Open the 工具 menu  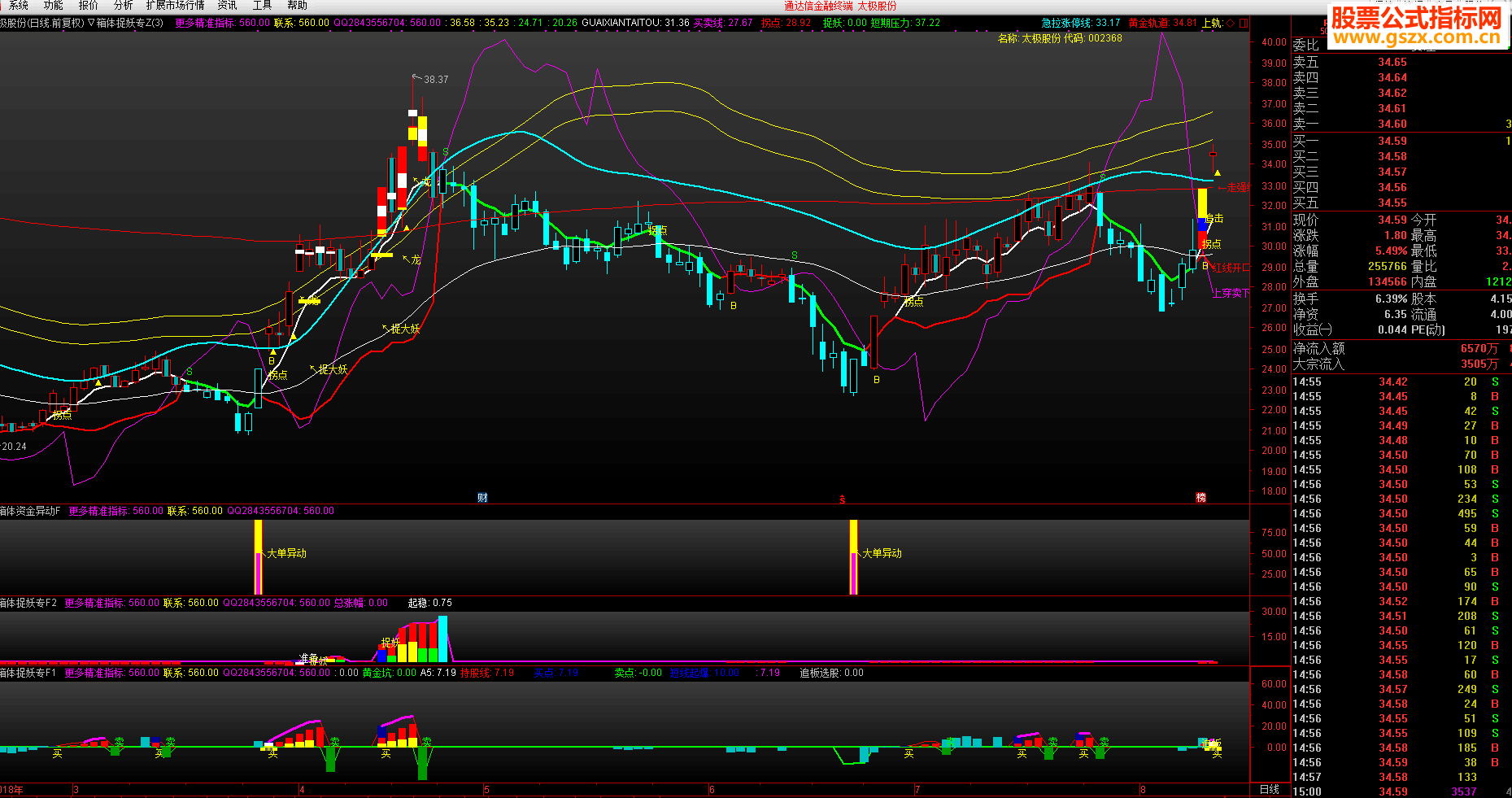[263, 6]
